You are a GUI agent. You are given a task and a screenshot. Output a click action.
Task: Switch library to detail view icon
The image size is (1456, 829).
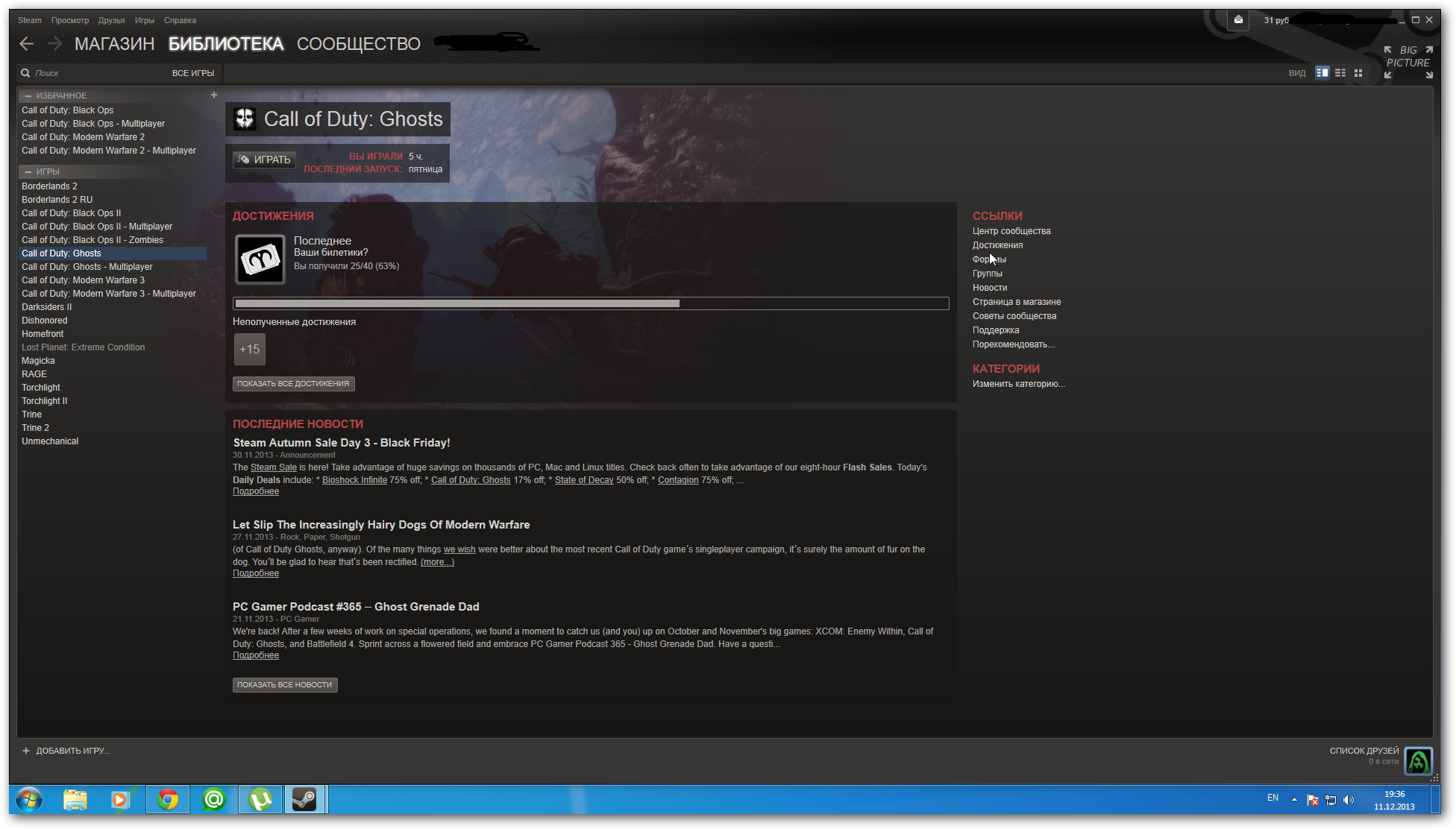pos(1322,73)
